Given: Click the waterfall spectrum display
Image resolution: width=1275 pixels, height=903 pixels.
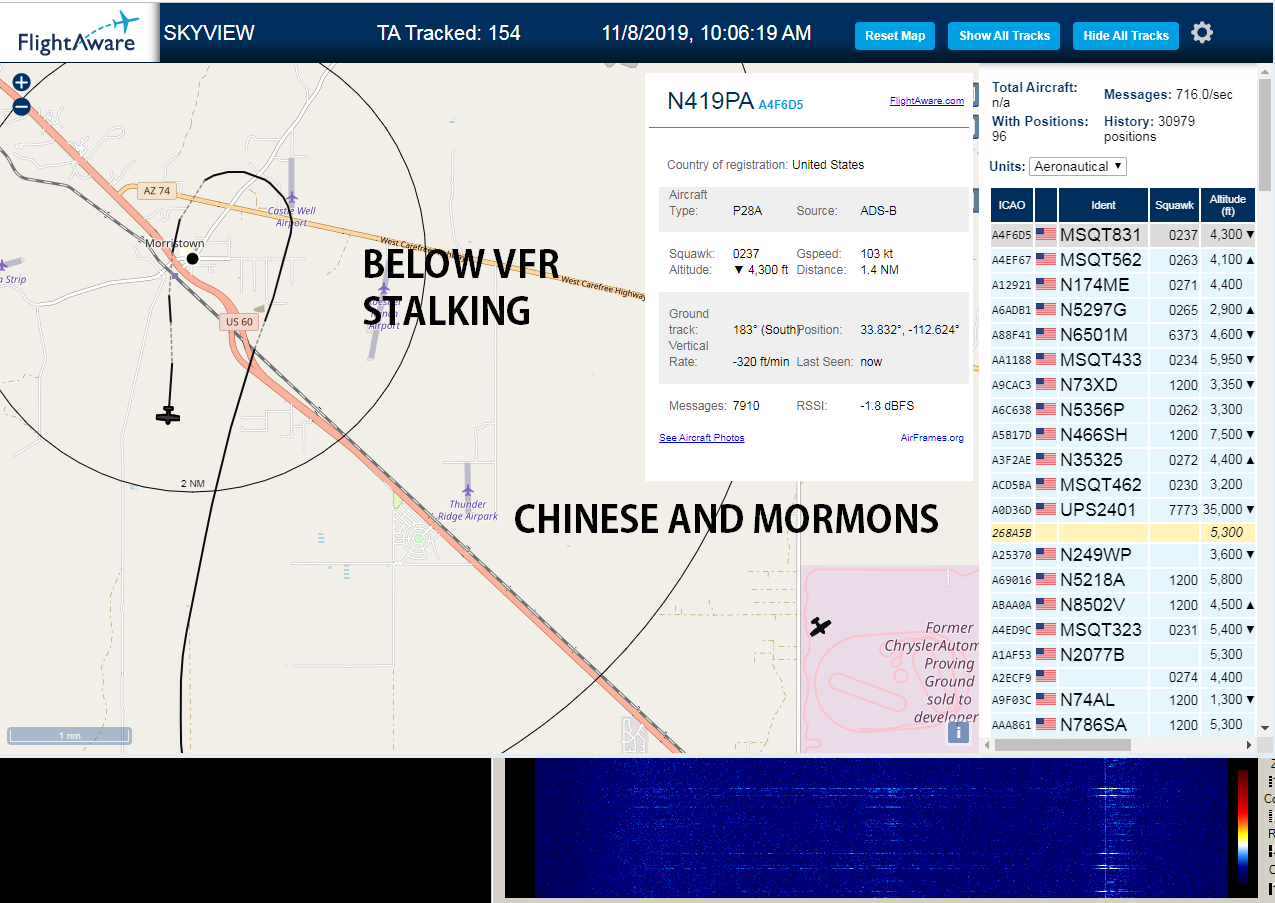Looking at the screenshot, I should (x=880, y=828).
